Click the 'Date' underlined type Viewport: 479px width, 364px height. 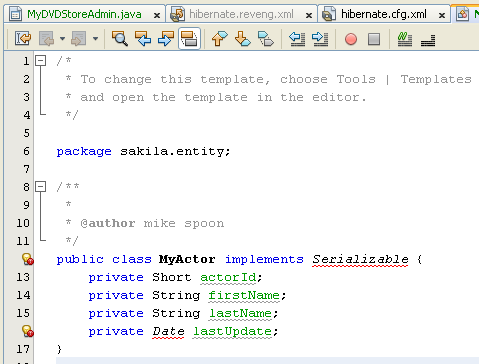[168, 331]
